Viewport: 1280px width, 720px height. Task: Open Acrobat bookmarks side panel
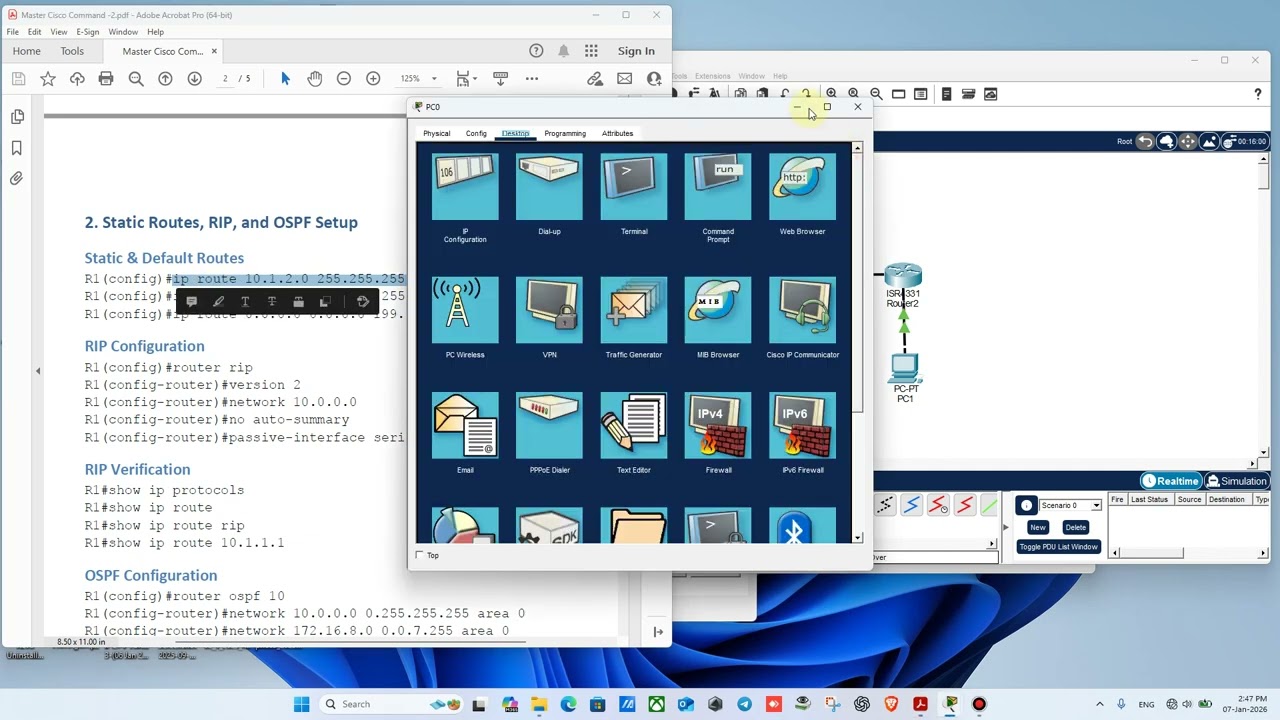point(17,148)
